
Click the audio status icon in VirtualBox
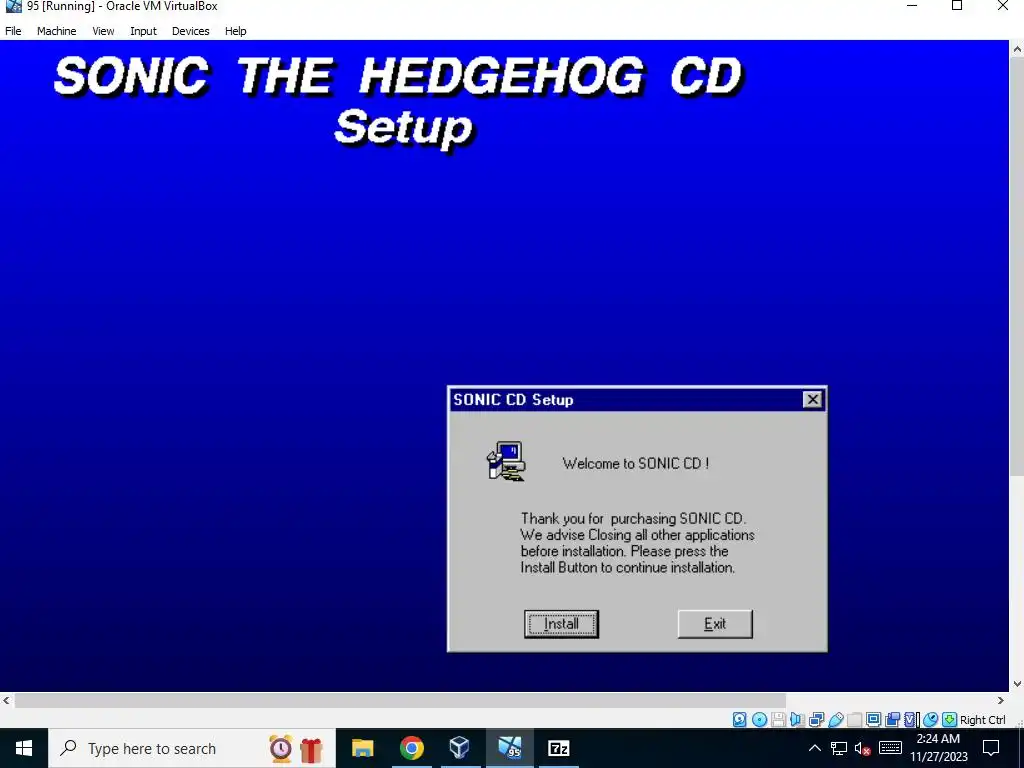coord(797,720)
